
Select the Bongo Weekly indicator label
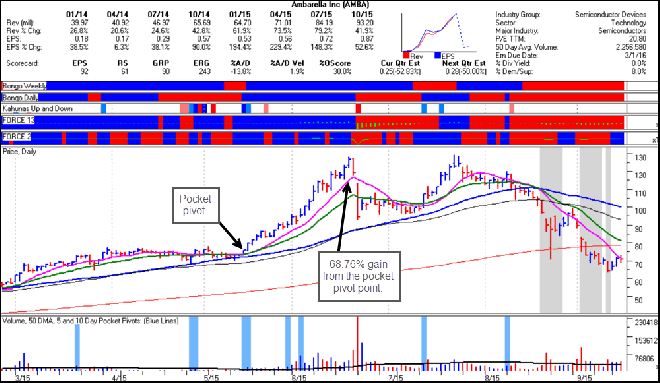pos(24,86)
